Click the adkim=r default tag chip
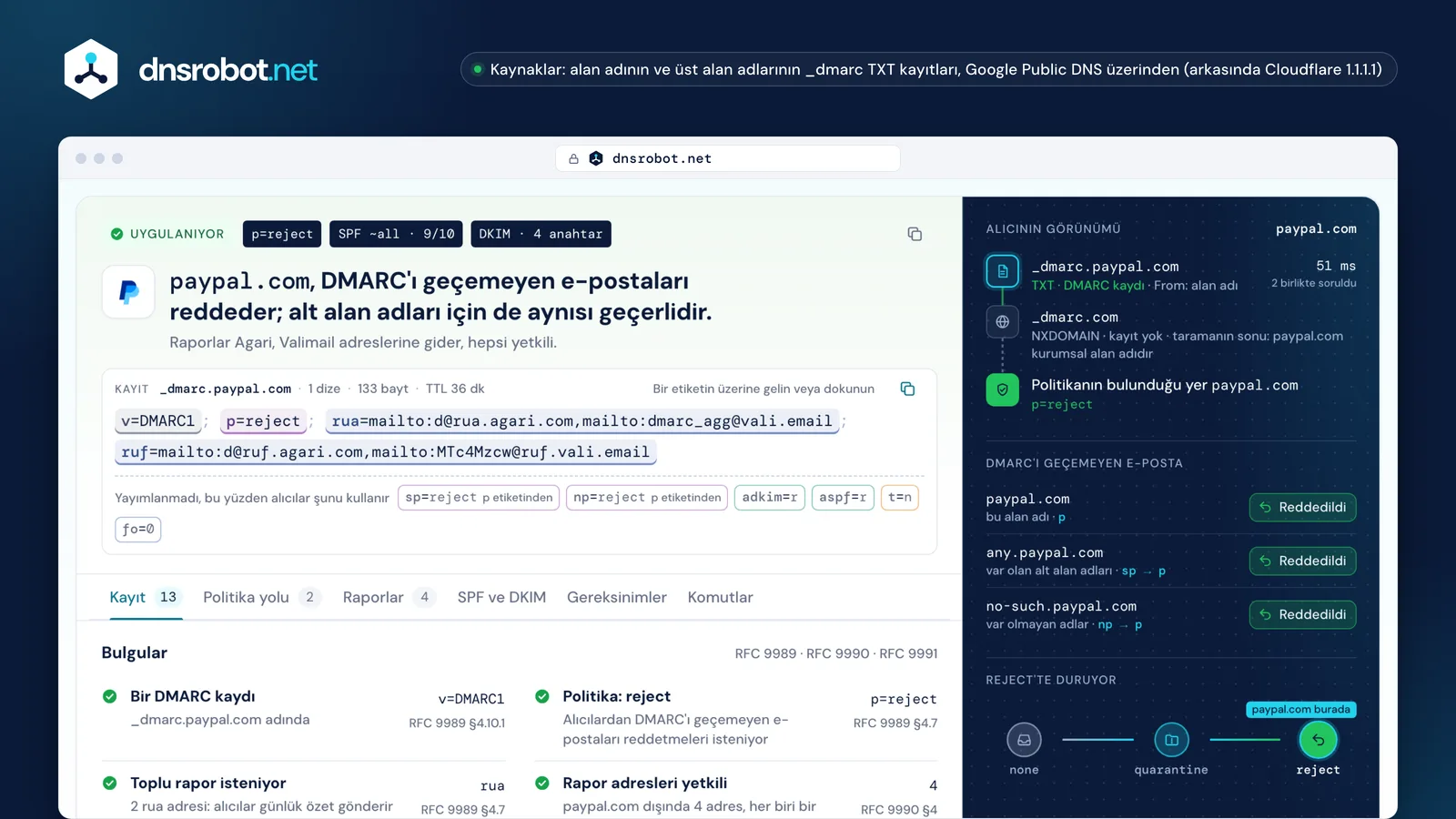This screenshot has height=819, width=1456. pos(770,498)
